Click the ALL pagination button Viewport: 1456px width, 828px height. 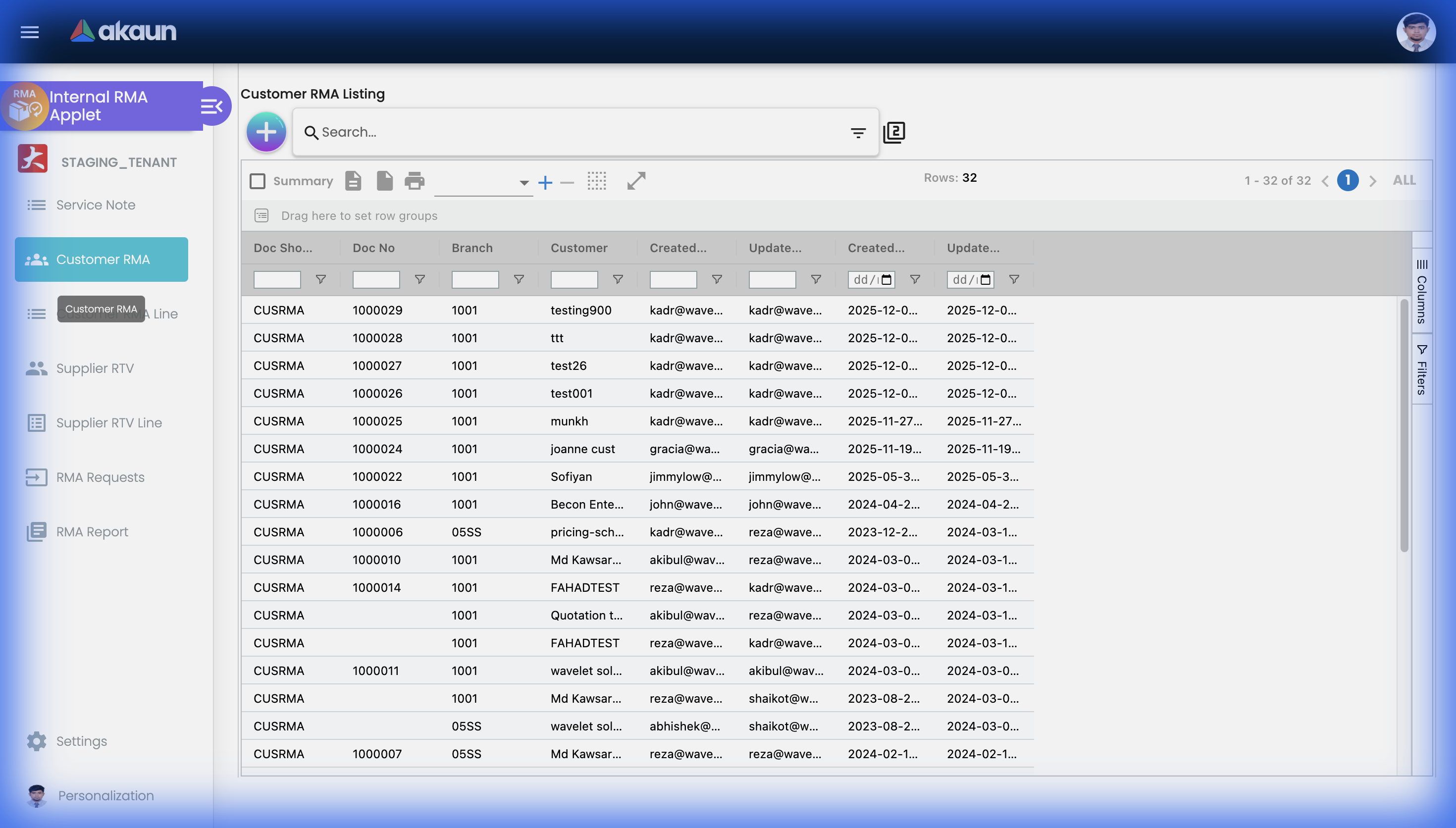tap(1403, 180)
